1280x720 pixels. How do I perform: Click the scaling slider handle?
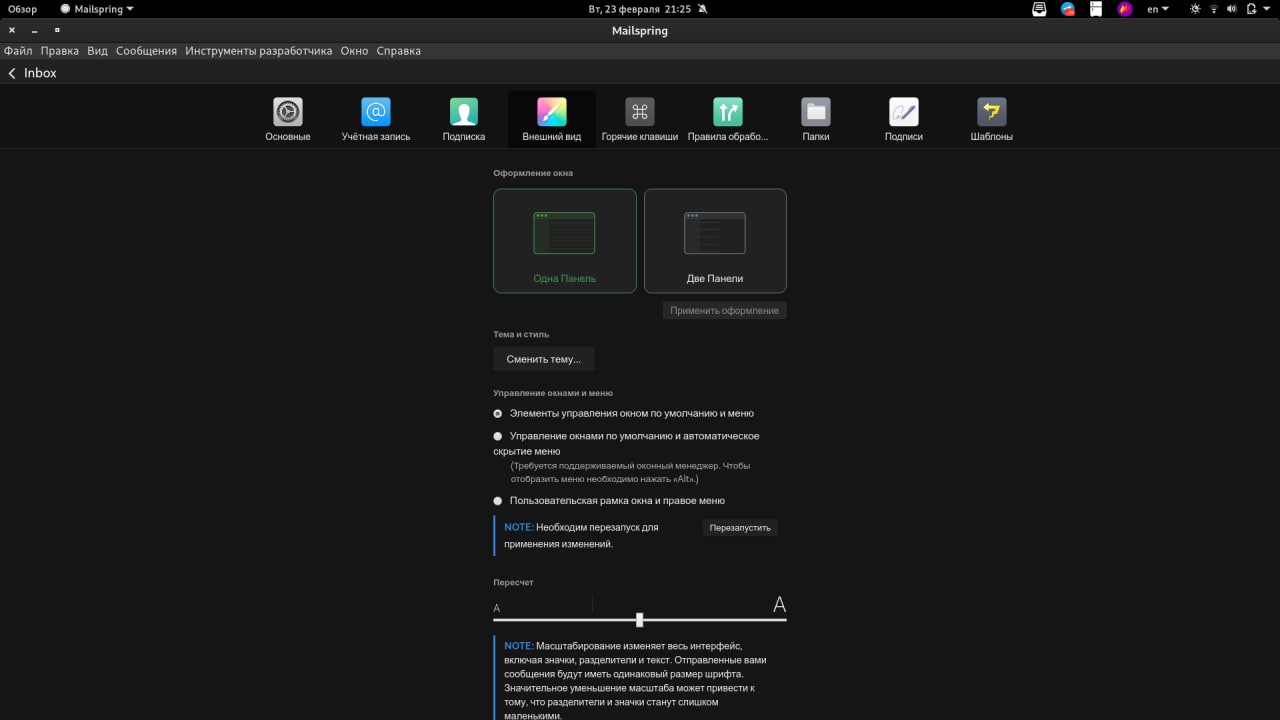point(640,620)
